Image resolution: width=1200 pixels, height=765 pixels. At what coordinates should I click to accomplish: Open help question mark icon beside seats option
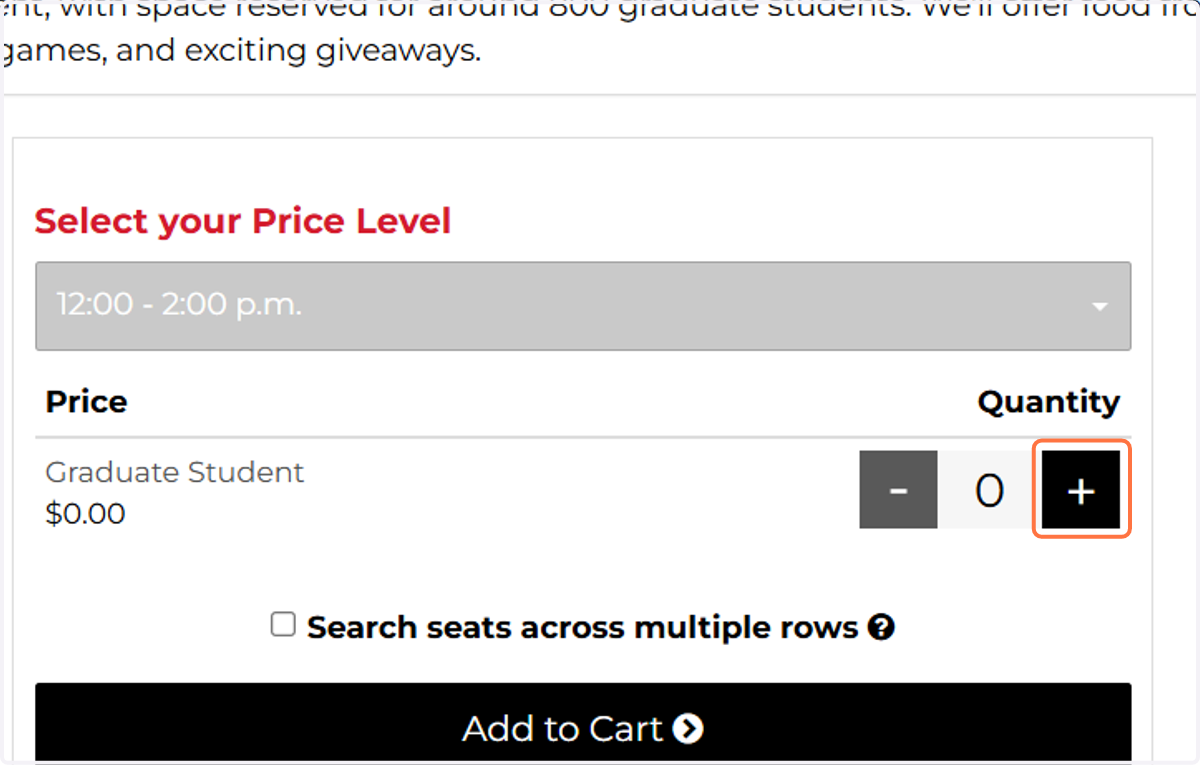tap(881, 628)
